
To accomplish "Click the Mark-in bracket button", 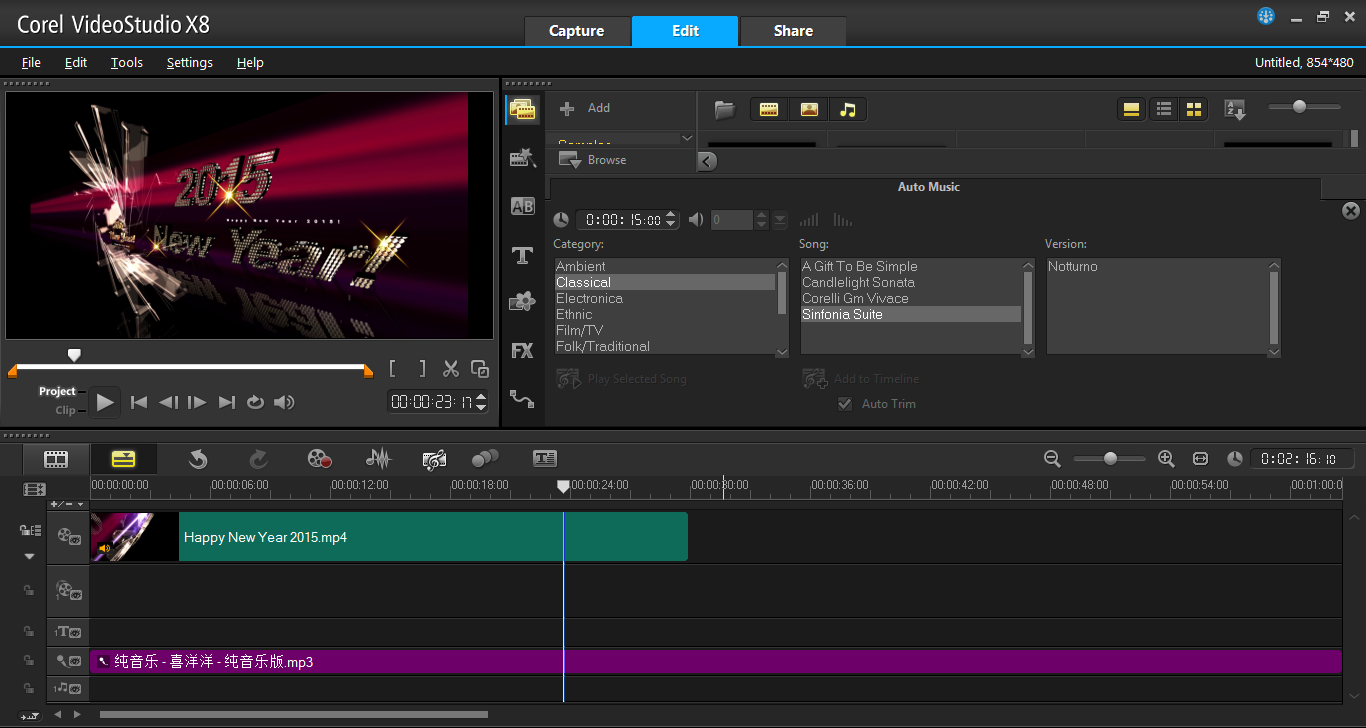I will coord(394,369).
